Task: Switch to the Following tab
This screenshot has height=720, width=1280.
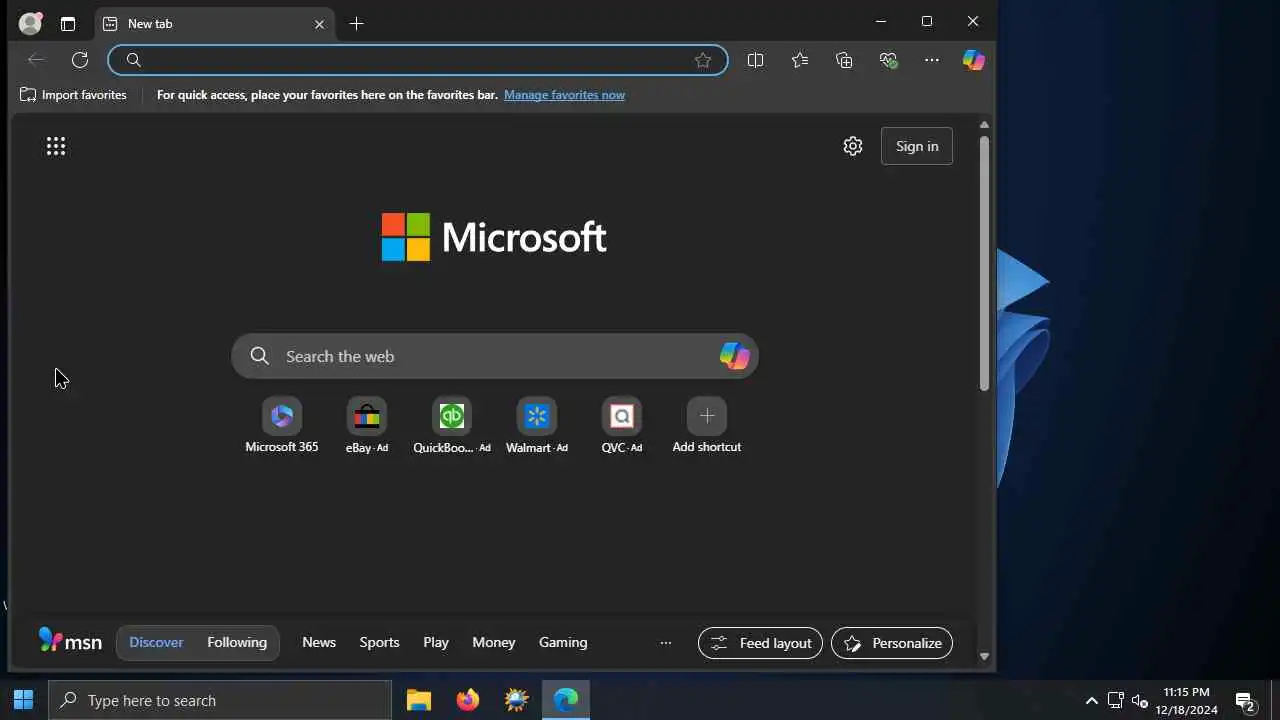Action: (237, 642)
